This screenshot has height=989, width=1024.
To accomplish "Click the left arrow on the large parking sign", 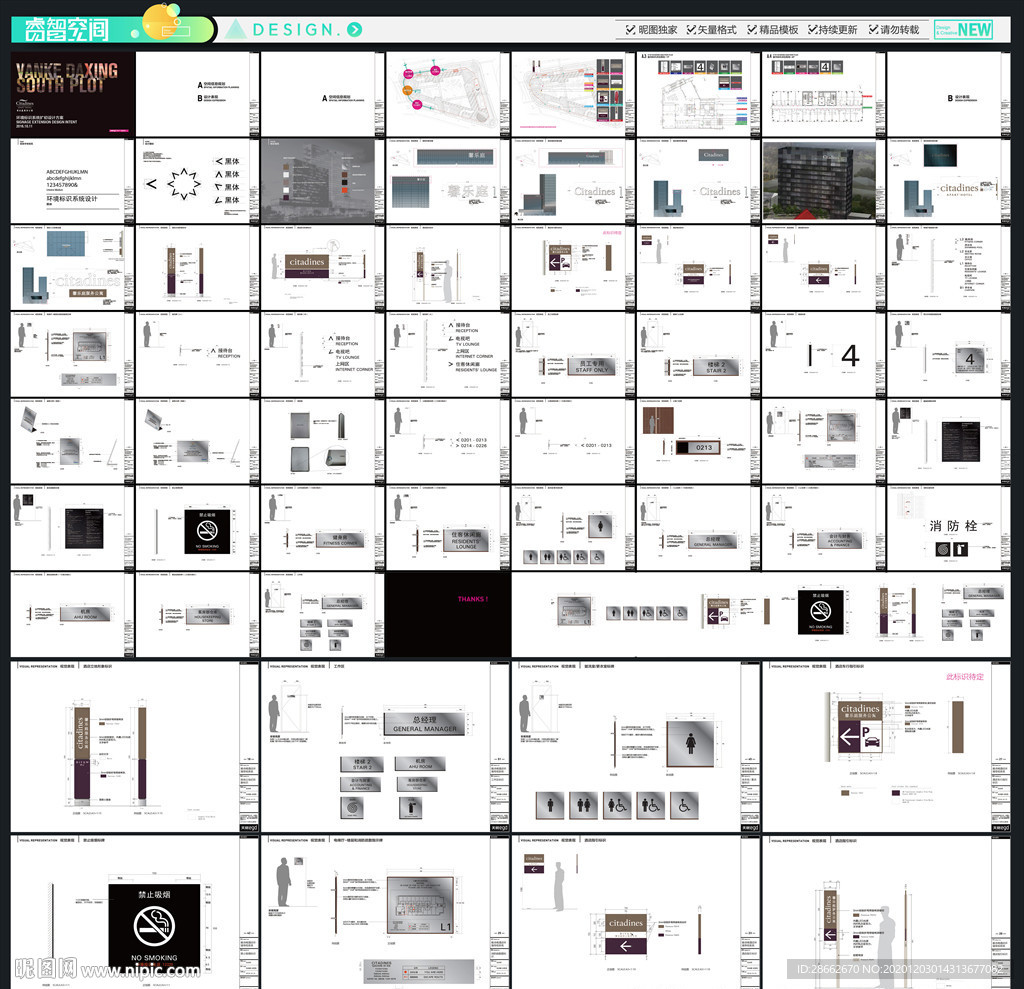I will pos(848,738).
